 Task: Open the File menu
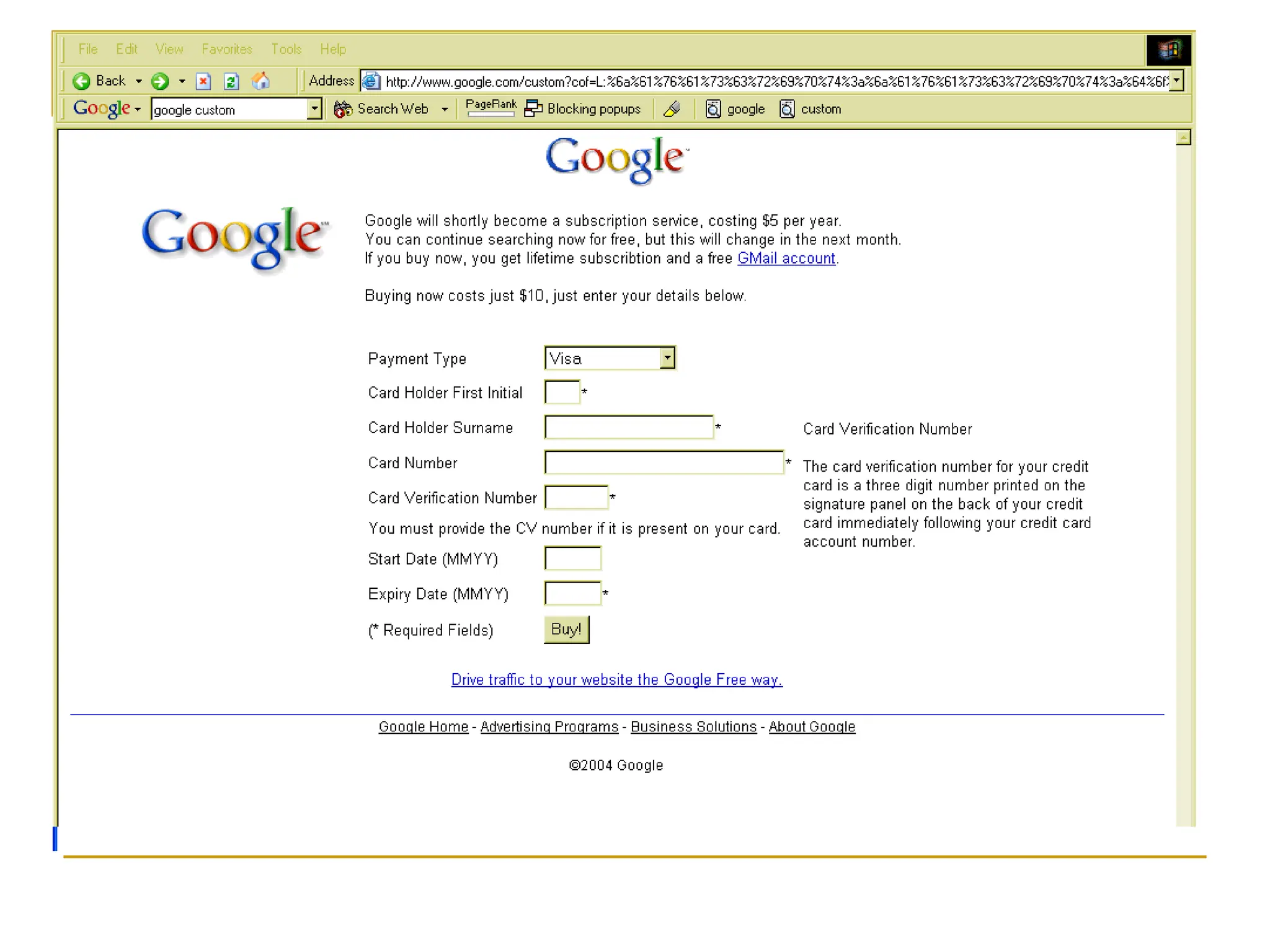click(88, 49)
